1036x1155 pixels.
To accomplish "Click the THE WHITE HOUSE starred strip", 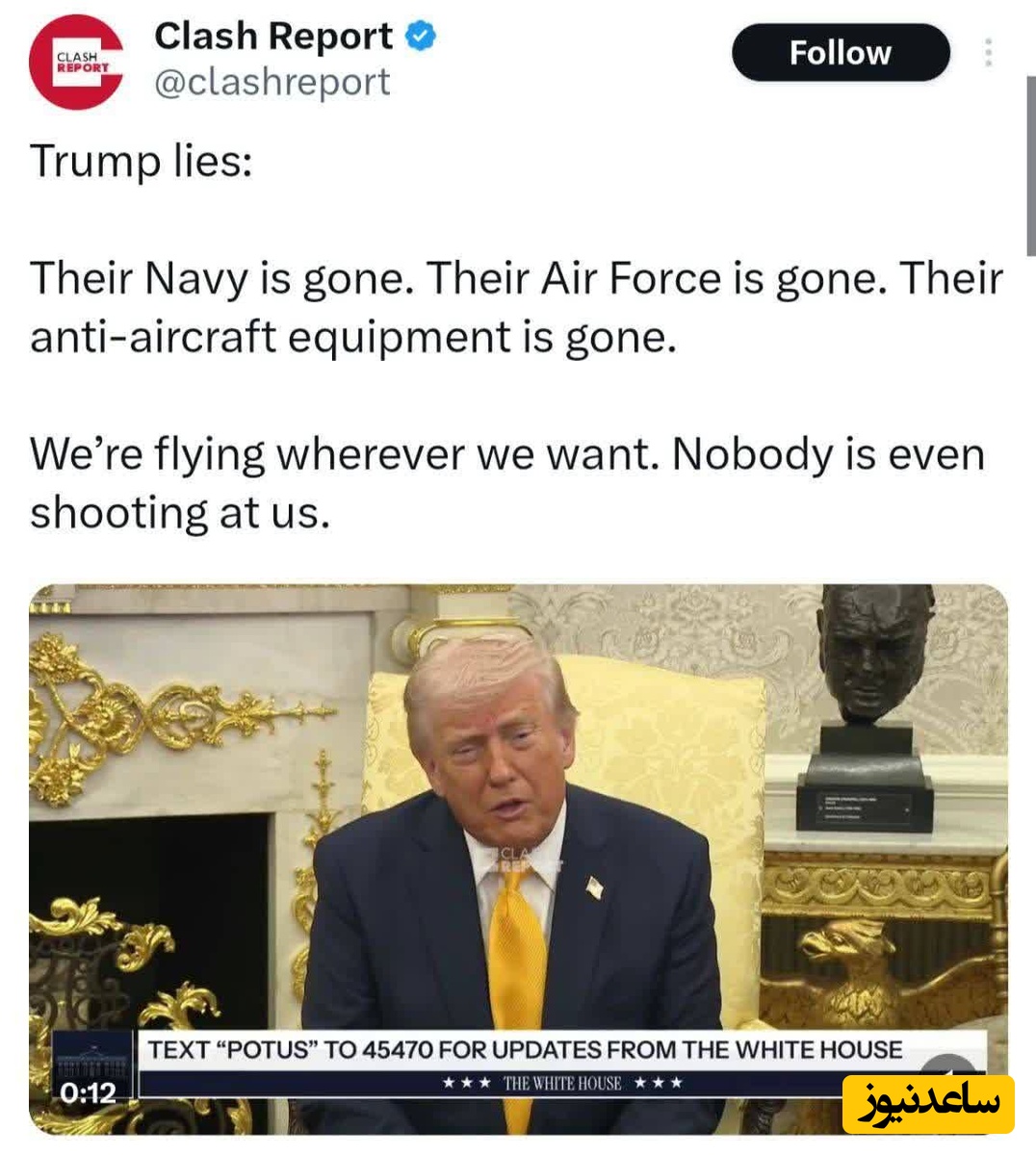I will pyautogui.click(x=562, y=1083).
